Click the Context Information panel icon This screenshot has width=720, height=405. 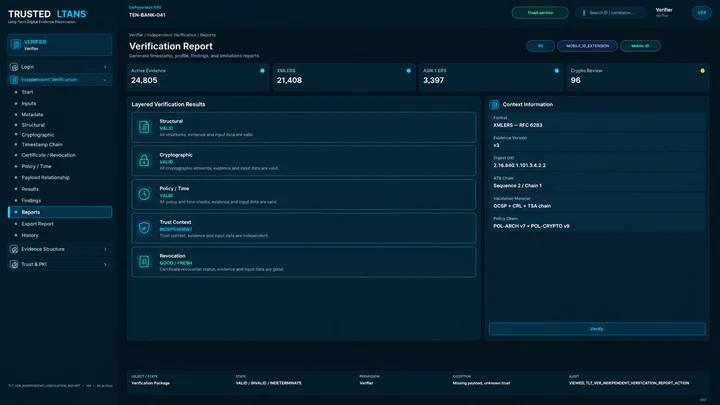pos(494,105)
